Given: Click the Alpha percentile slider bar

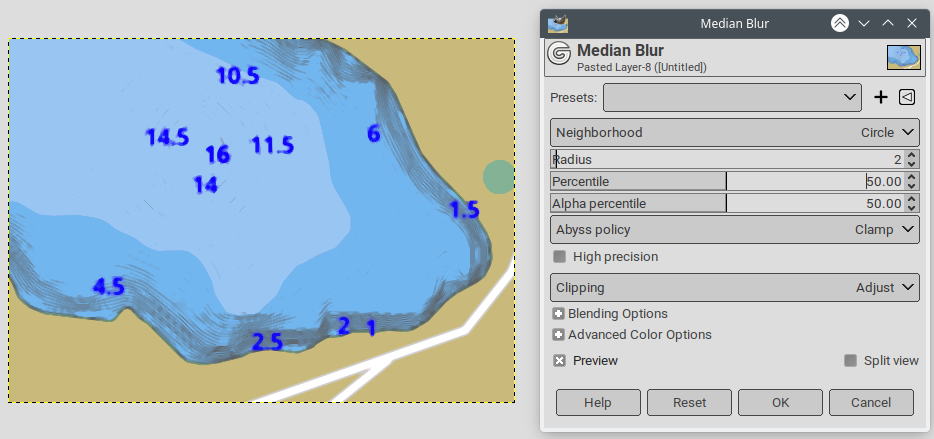Looking at the screenshot, I should point(727,203).
